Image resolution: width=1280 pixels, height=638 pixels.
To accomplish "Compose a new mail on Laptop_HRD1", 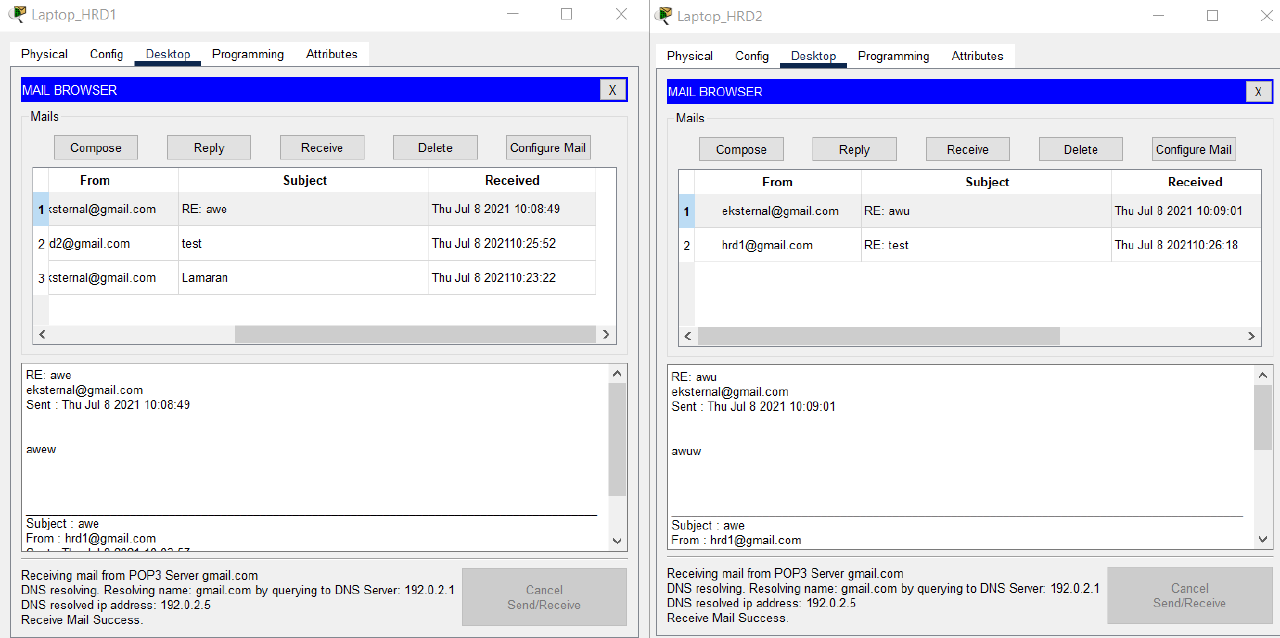I will [x=95, y=147].
